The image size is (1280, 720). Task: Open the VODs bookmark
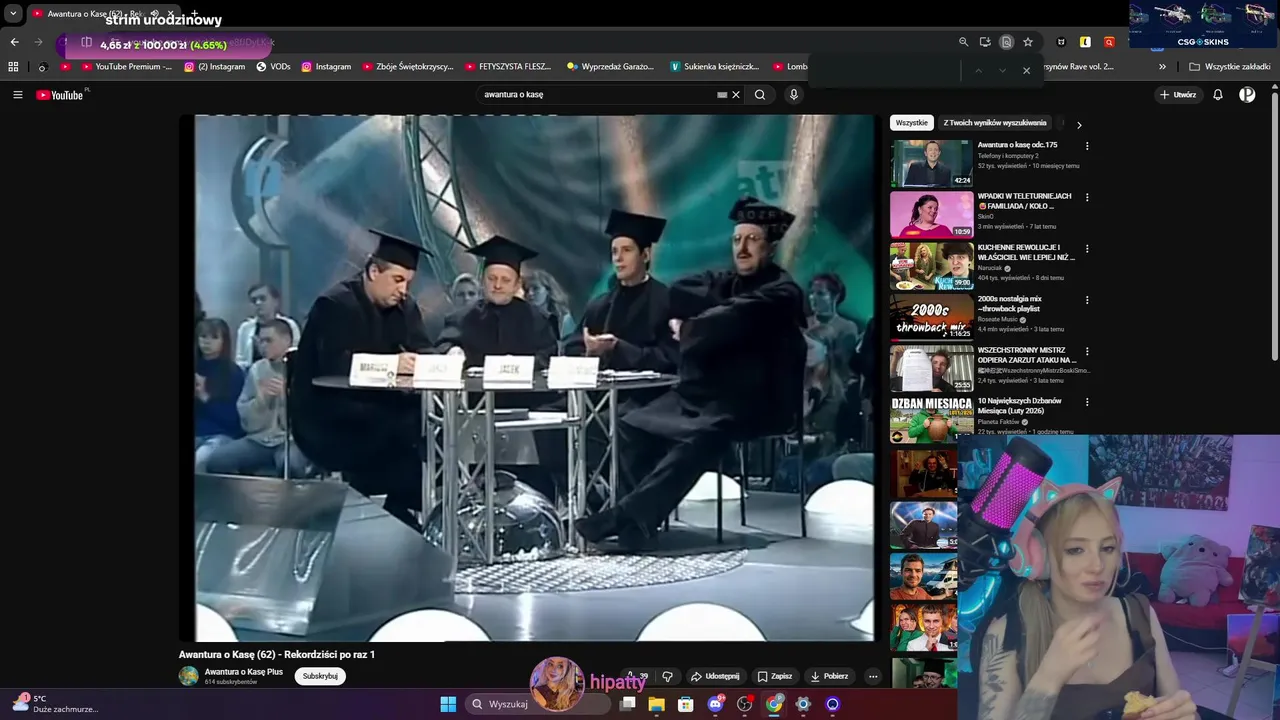274,67
